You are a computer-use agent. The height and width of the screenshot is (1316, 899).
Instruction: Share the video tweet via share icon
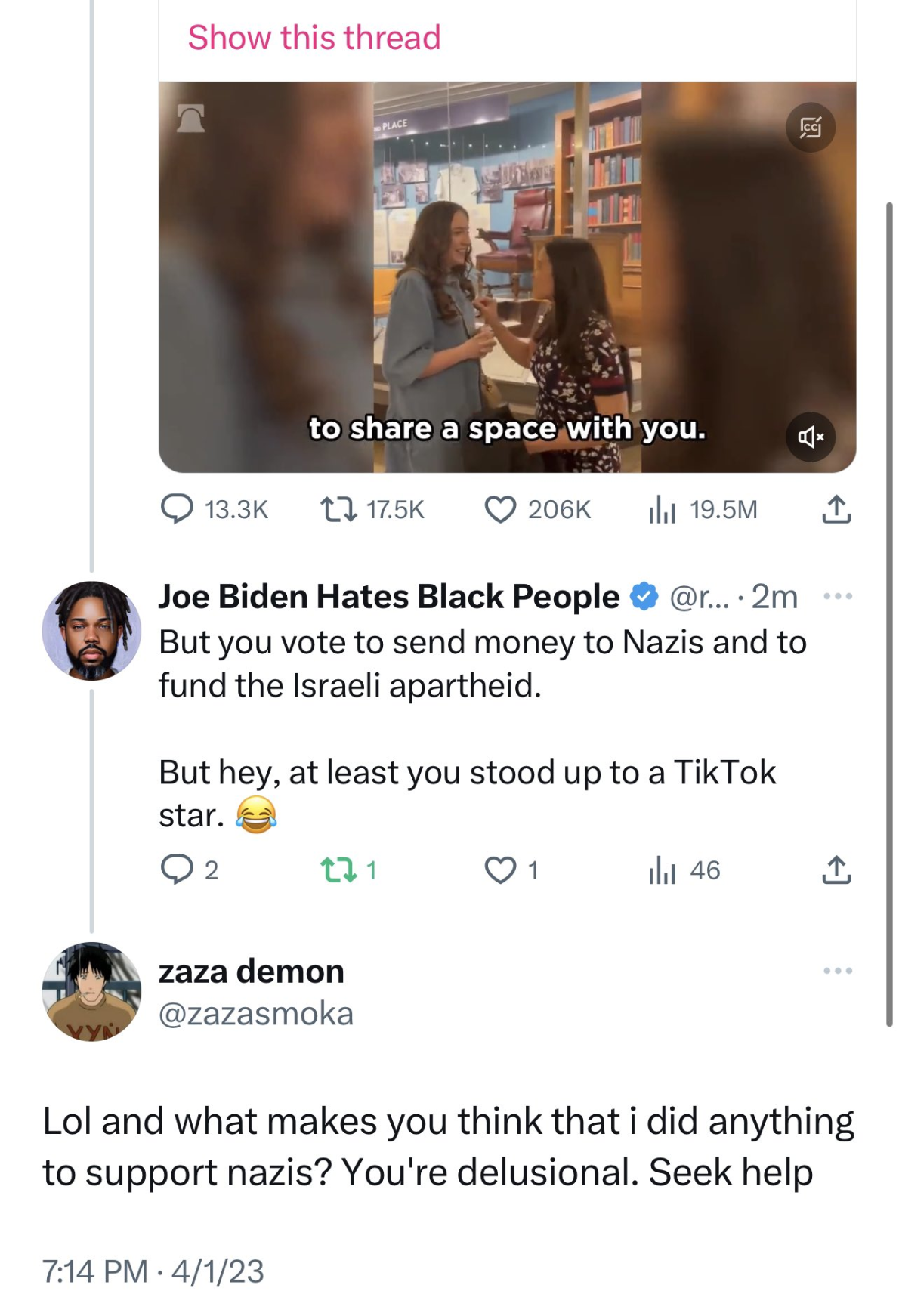coord(836,509)
